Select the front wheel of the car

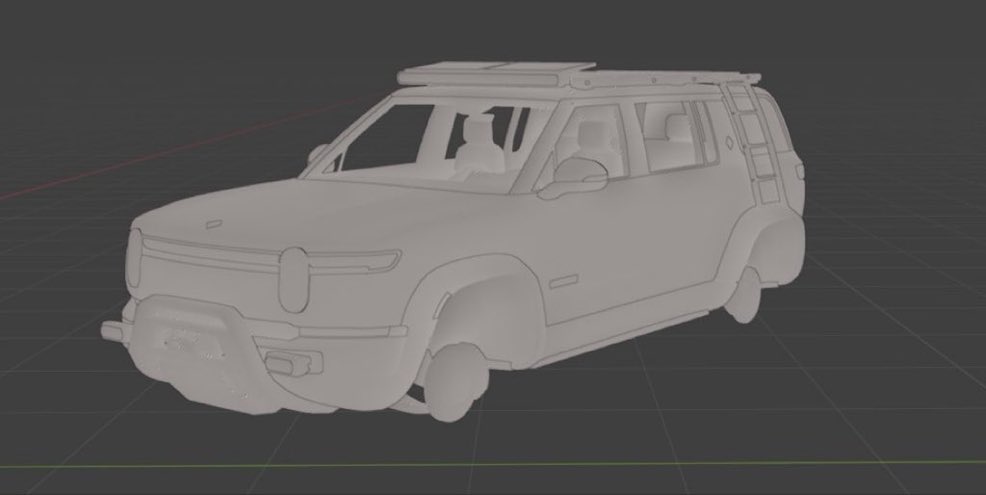click(x=457, y=382)
